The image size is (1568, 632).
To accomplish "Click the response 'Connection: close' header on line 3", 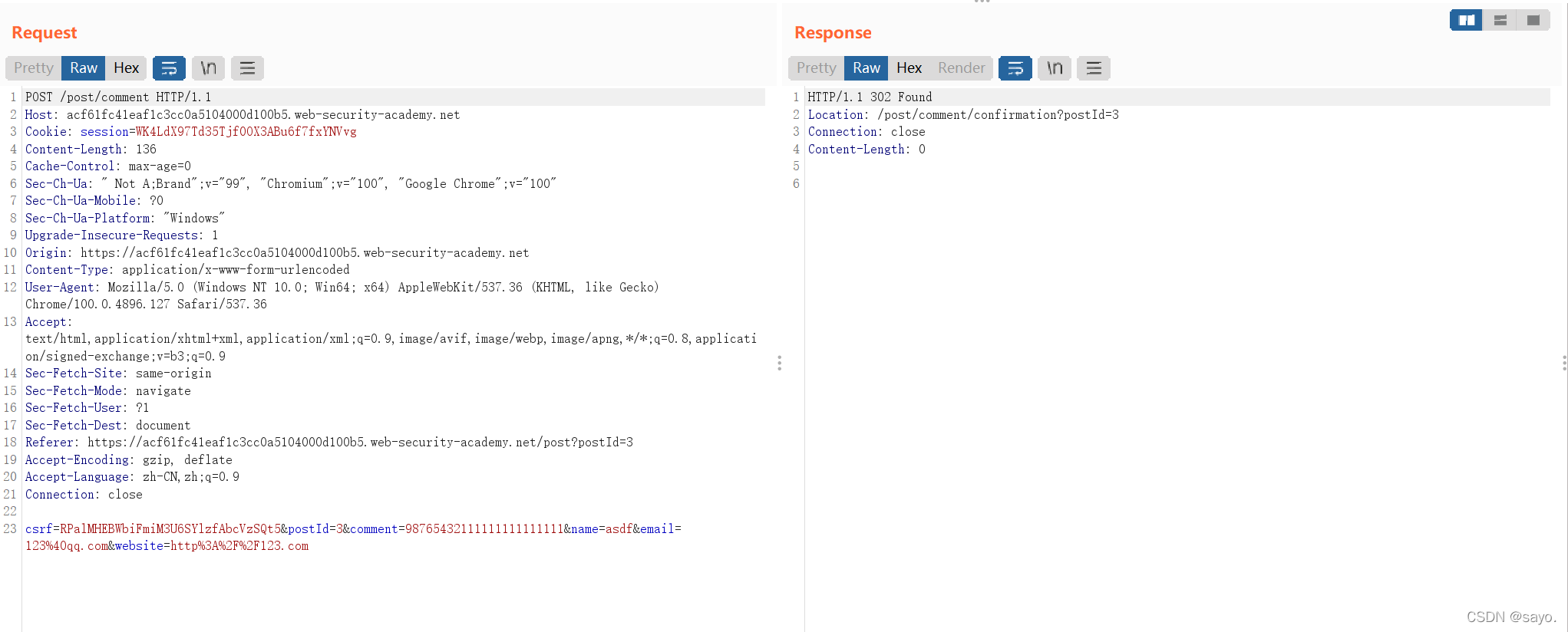I will tap(867, 132).
